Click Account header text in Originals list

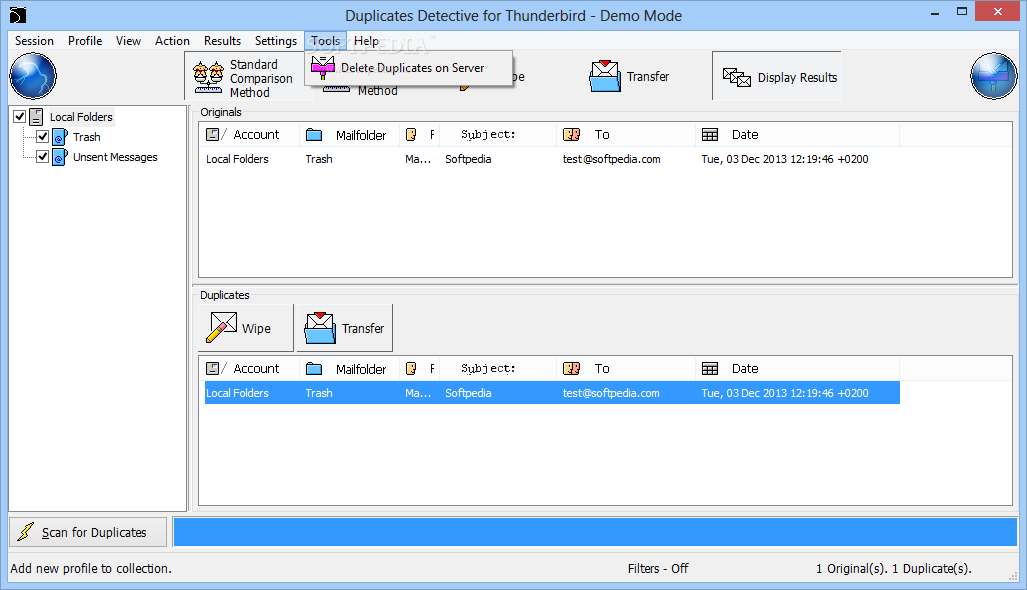[256, 134]
